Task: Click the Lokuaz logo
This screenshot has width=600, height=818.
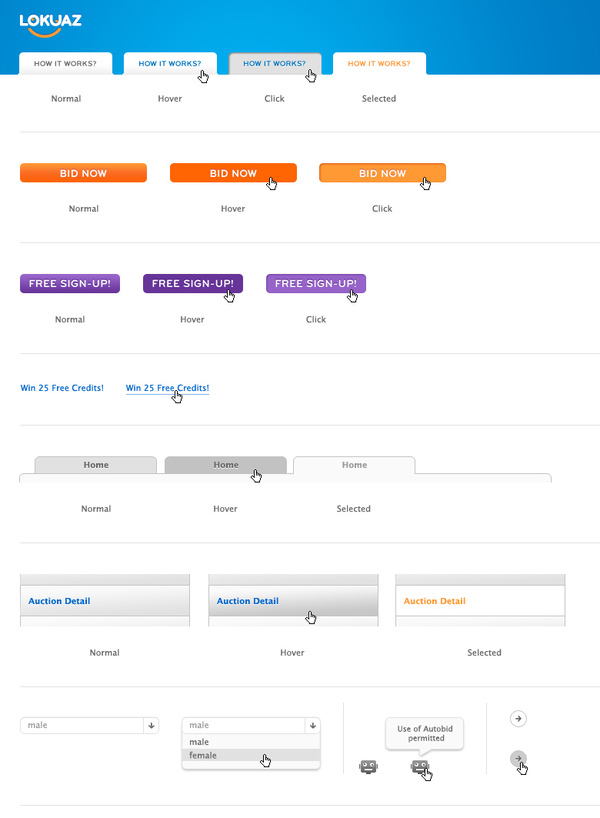Action: (51, 25)
